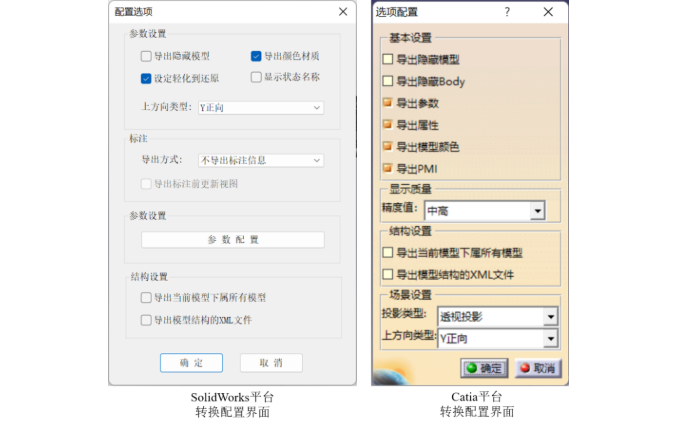Uncheck 导出属性 in Catia dialog

click(x=388, y=125)
